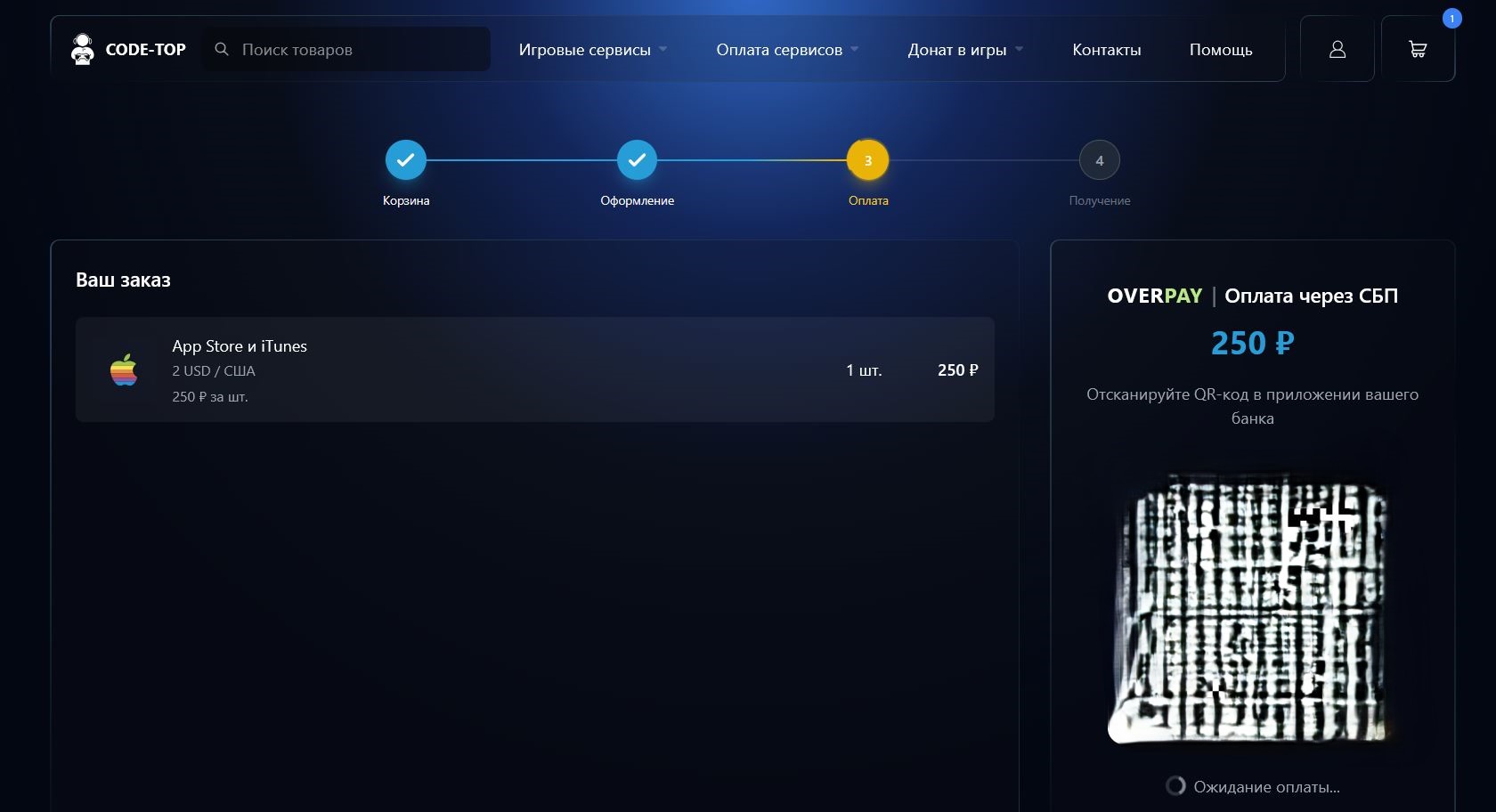Go back to the Корзина step
Image resolution: width=1496 pixels, height=812 pixels.
406,160
